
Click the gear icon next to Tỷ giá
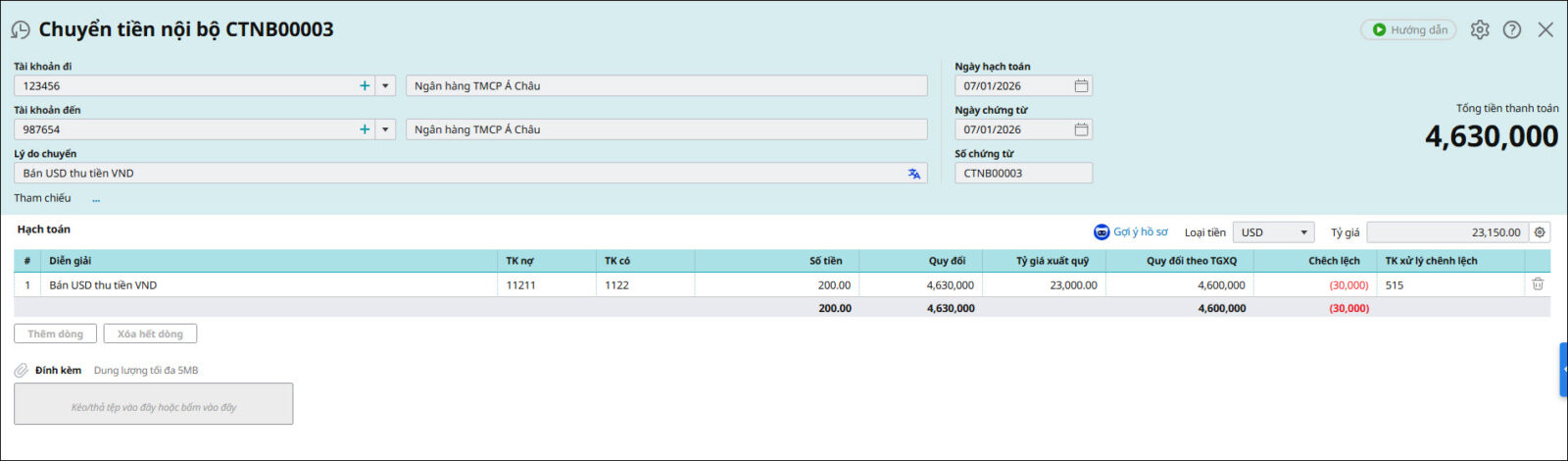(1540, 232)
